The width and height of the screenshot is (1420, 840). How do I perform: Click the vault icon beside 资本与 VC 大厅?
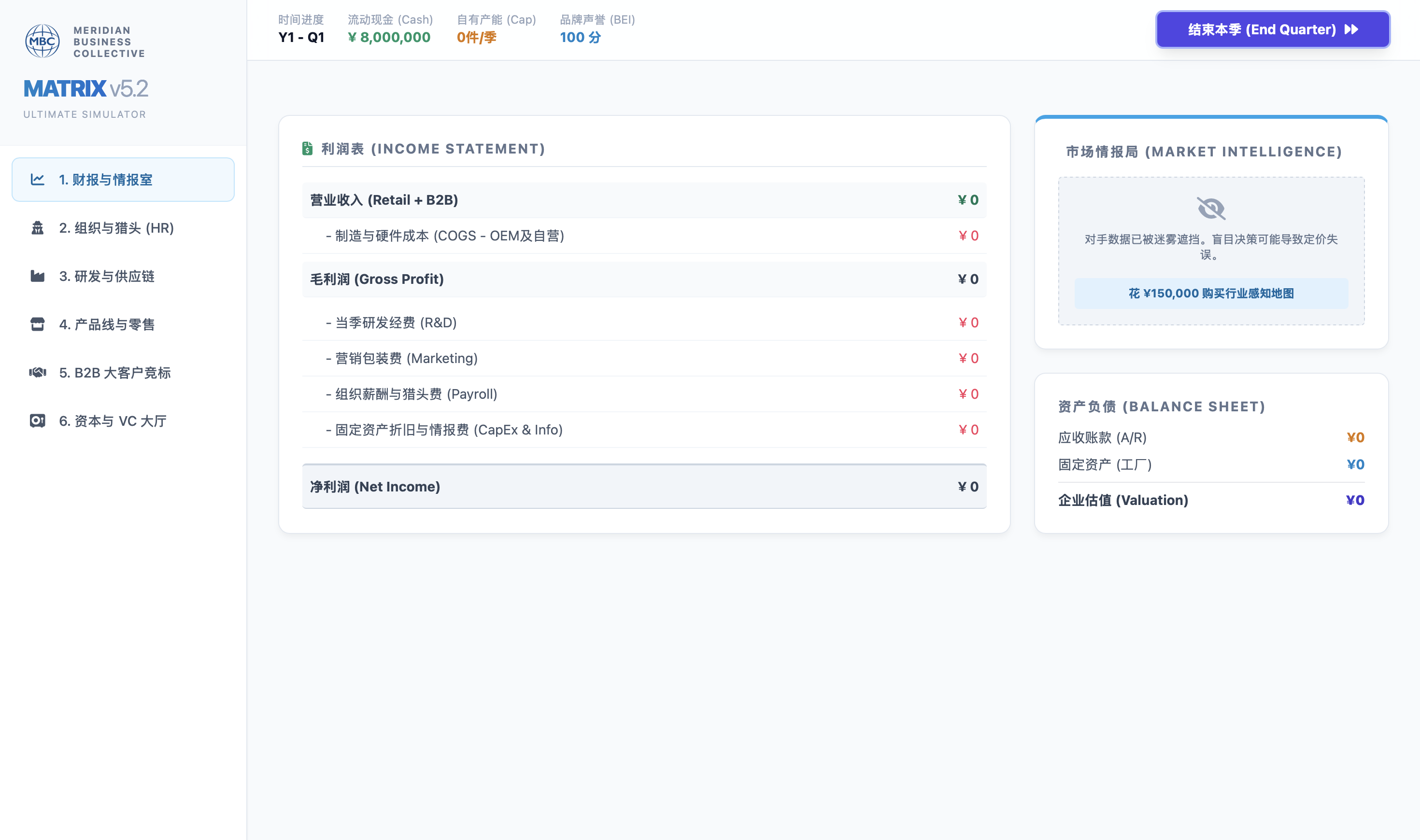[x=37, y=420]
